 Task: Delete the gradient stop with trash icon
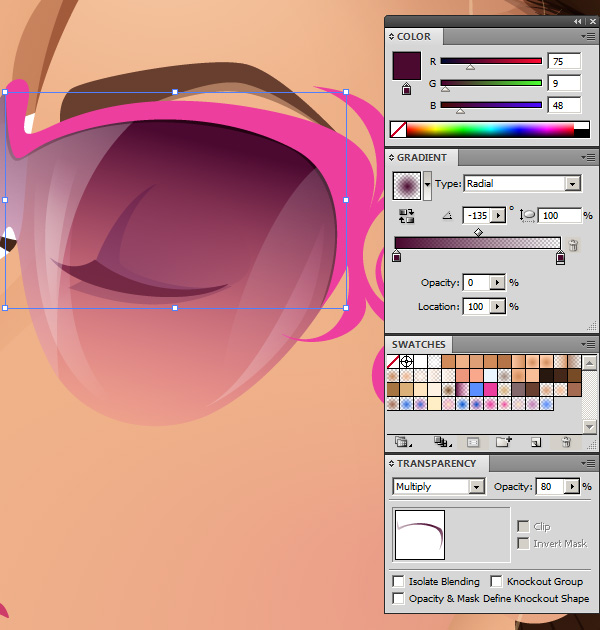tap(574, 245)
